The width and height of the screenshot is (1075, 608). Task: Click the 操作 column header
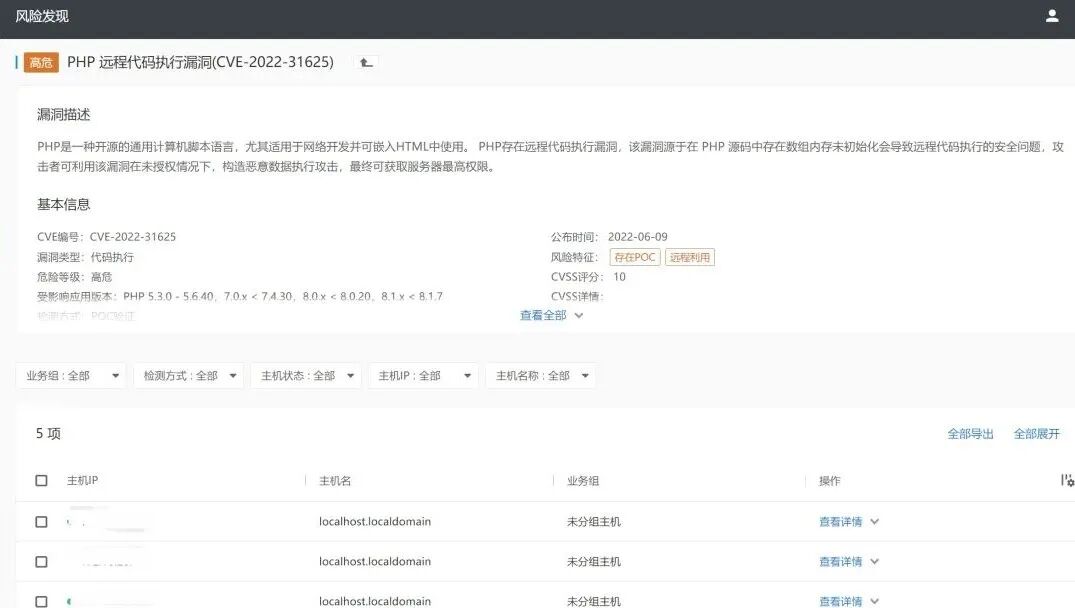pyautogui.click(x=830, y=481)
